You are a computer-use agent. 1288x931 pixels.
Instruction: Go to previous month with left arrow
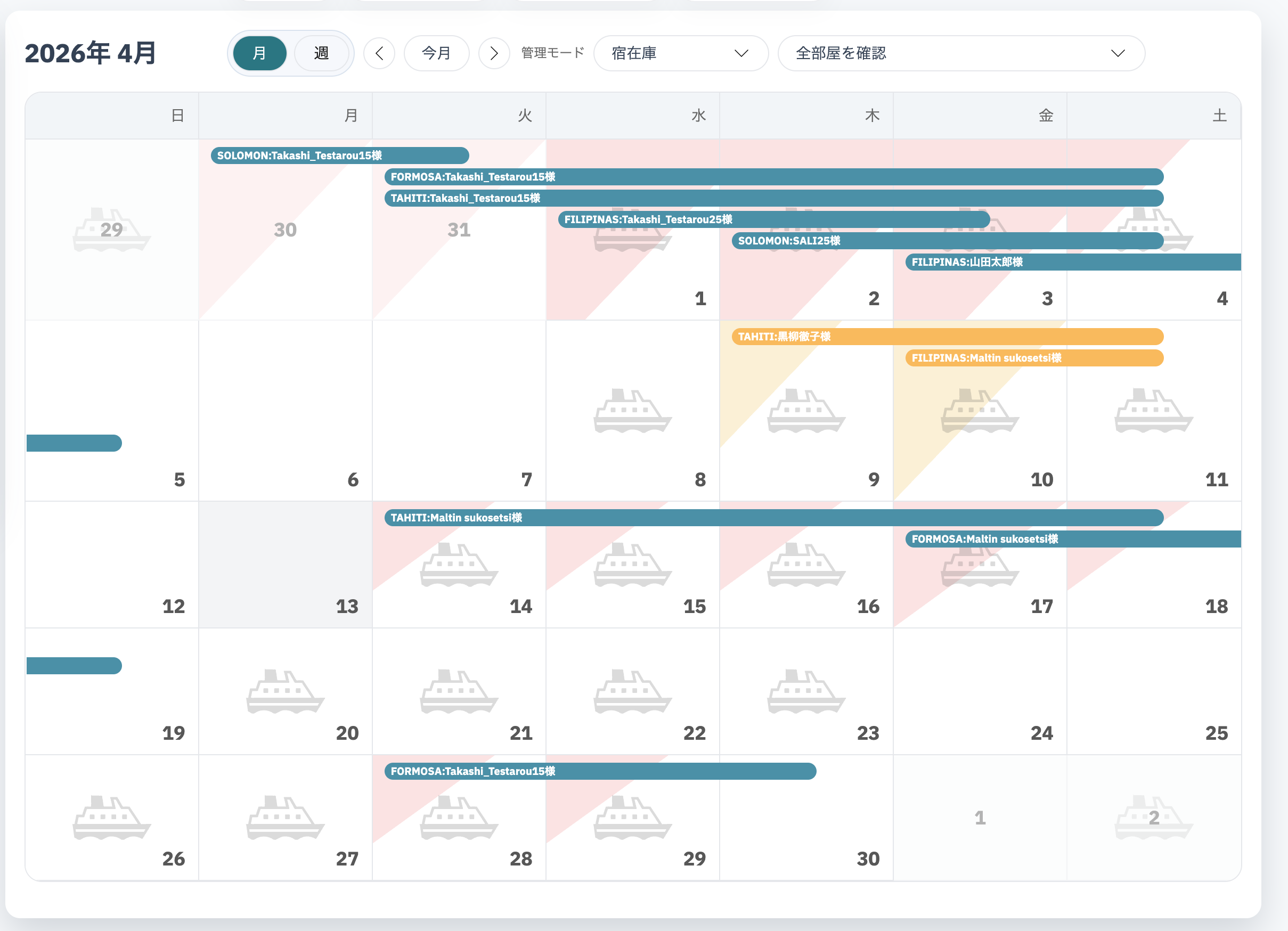click(379, 53)
